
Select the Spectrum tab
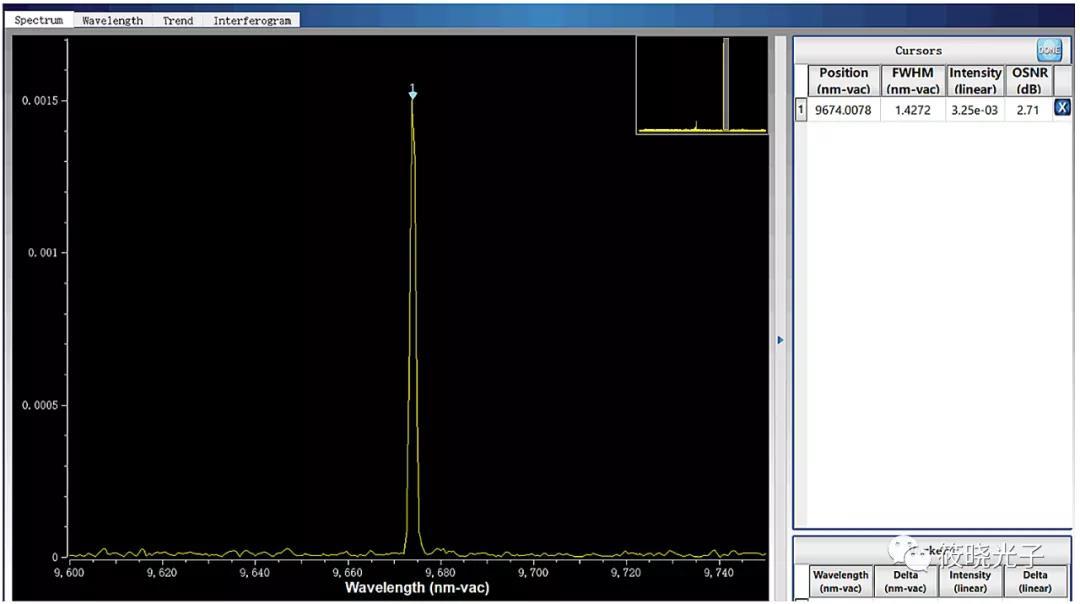click(39, 20)
